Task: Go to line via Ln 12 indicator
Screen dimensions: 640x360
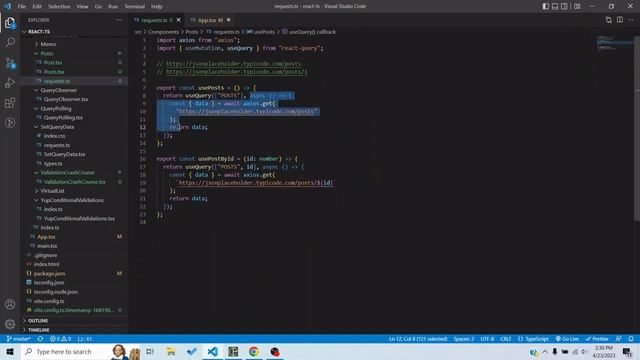Action: point(418,339)
